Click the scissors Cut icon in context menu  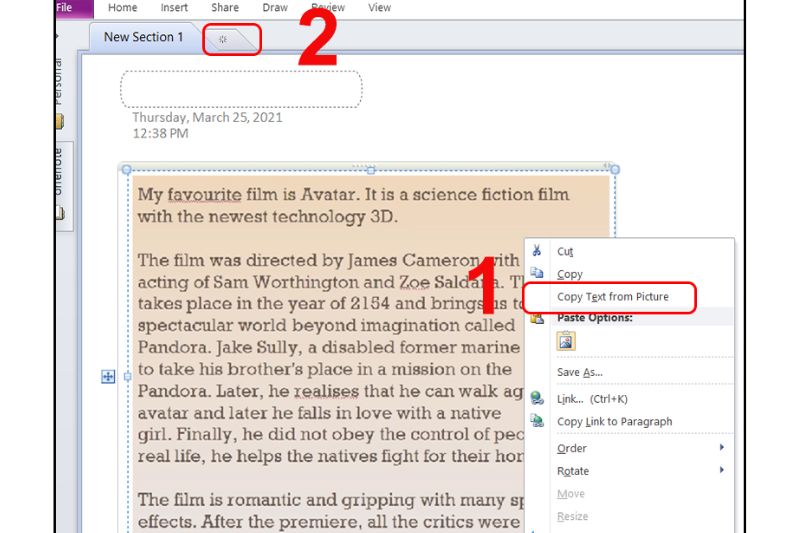coord(537,252)
